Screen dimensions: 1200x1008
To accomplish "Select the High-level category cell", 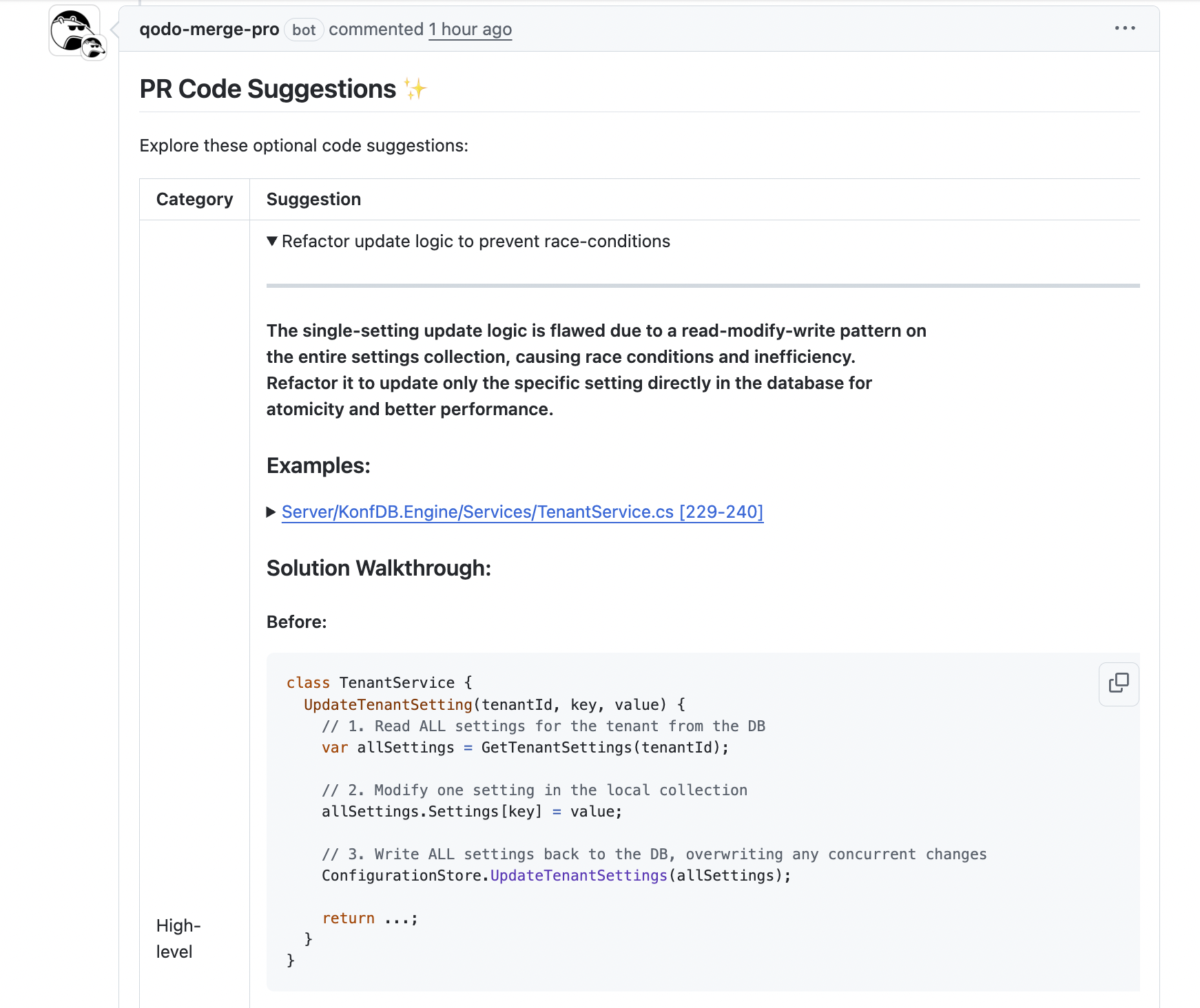I will click(x=178, y=938).
